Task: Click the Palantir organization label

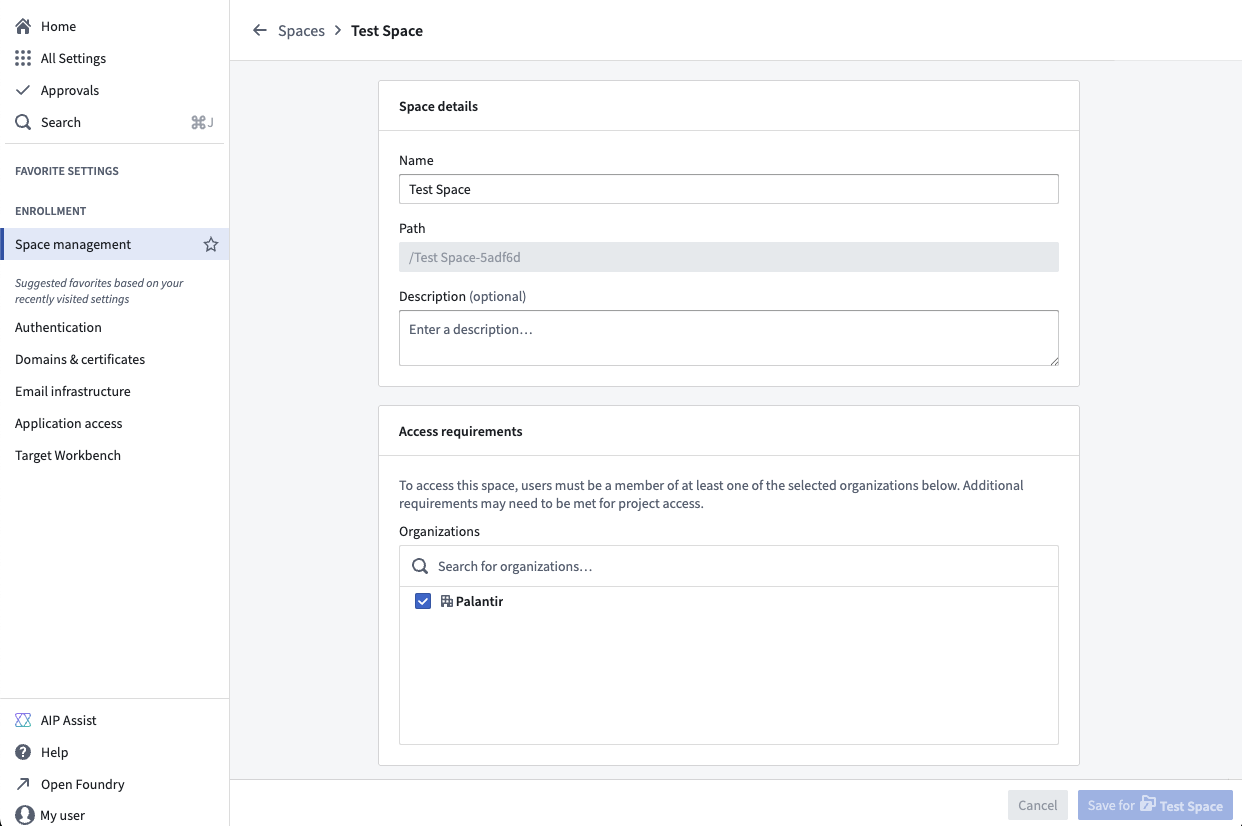Action: pyautogui.click(x=479, y=602)
